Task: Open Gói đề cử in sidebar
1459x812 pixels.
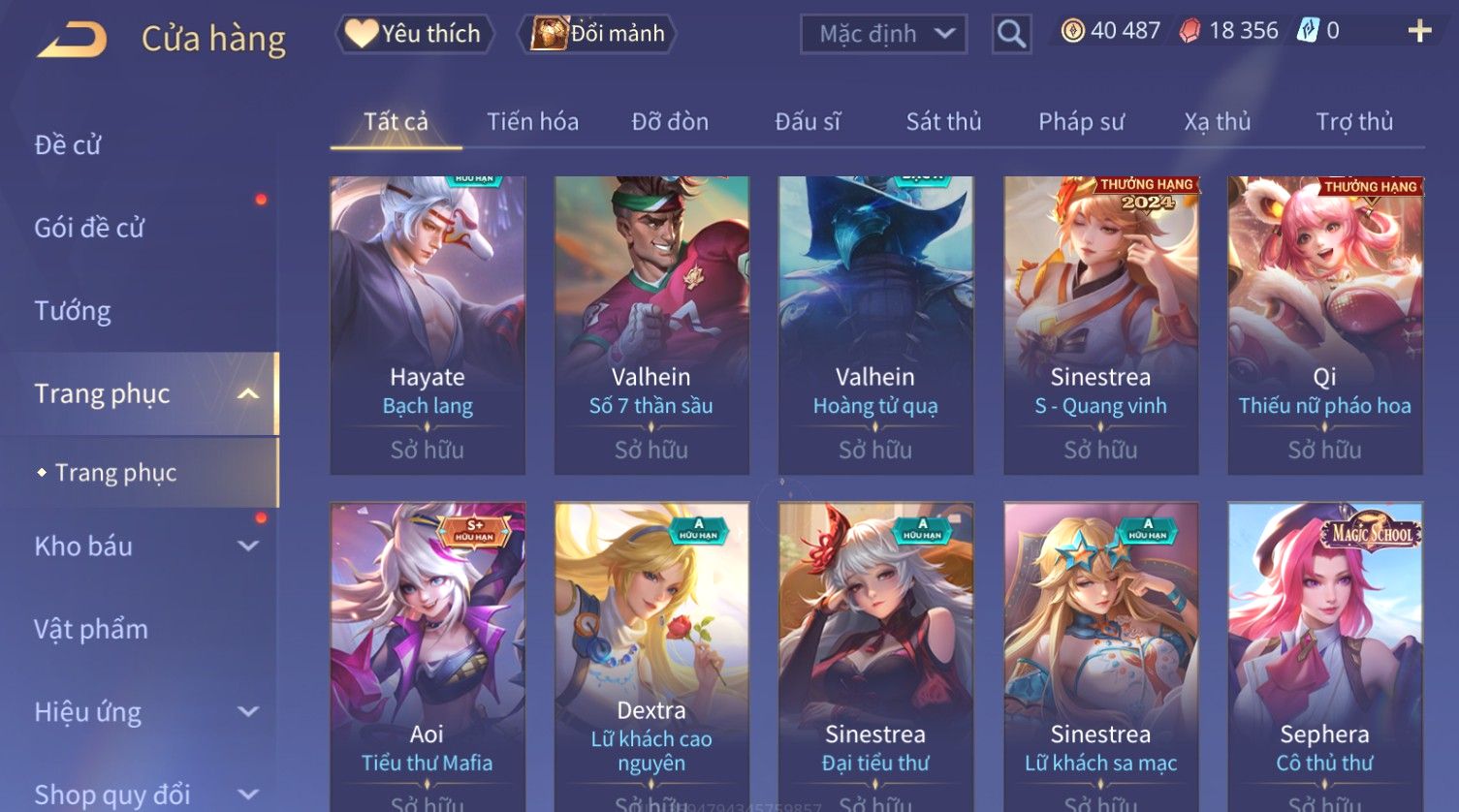Action: point(89,228)
